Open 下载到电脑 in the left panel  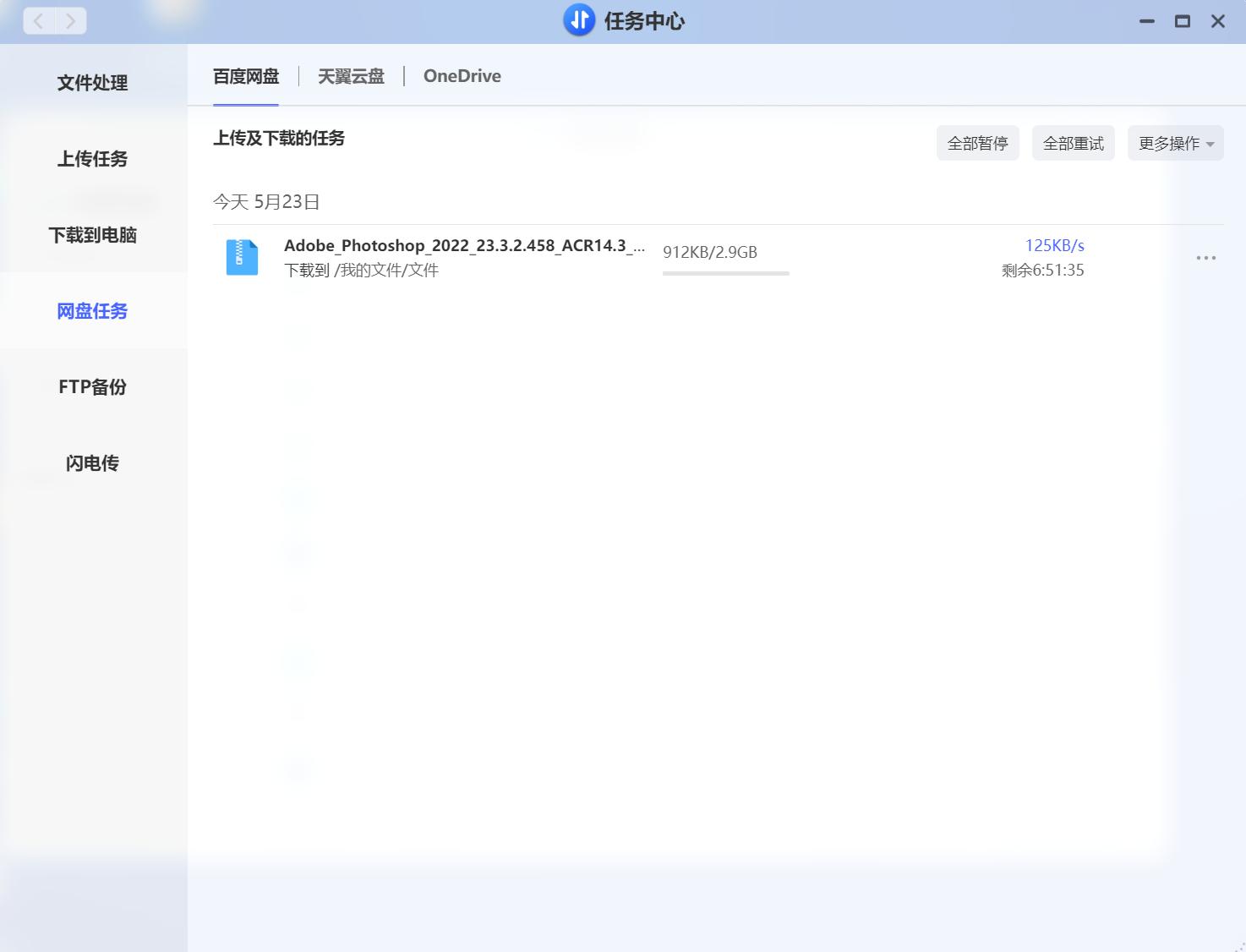(x=92, y=235)
